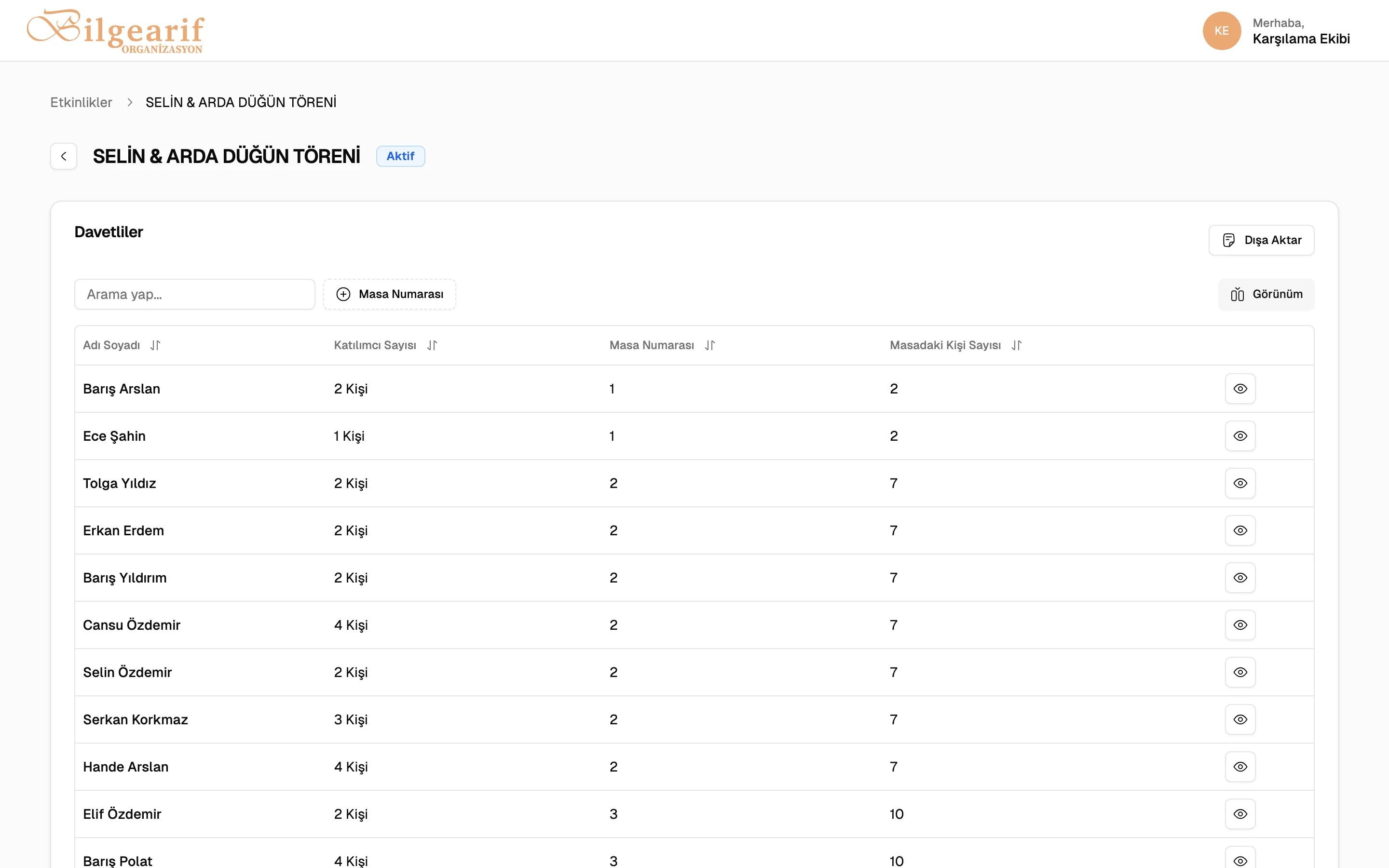The width and height of the screenshot is (1389, 868).
Task: Click the view icon for Cansu Özdemir
Action: pyautogui.click(x=1240, y=624)
